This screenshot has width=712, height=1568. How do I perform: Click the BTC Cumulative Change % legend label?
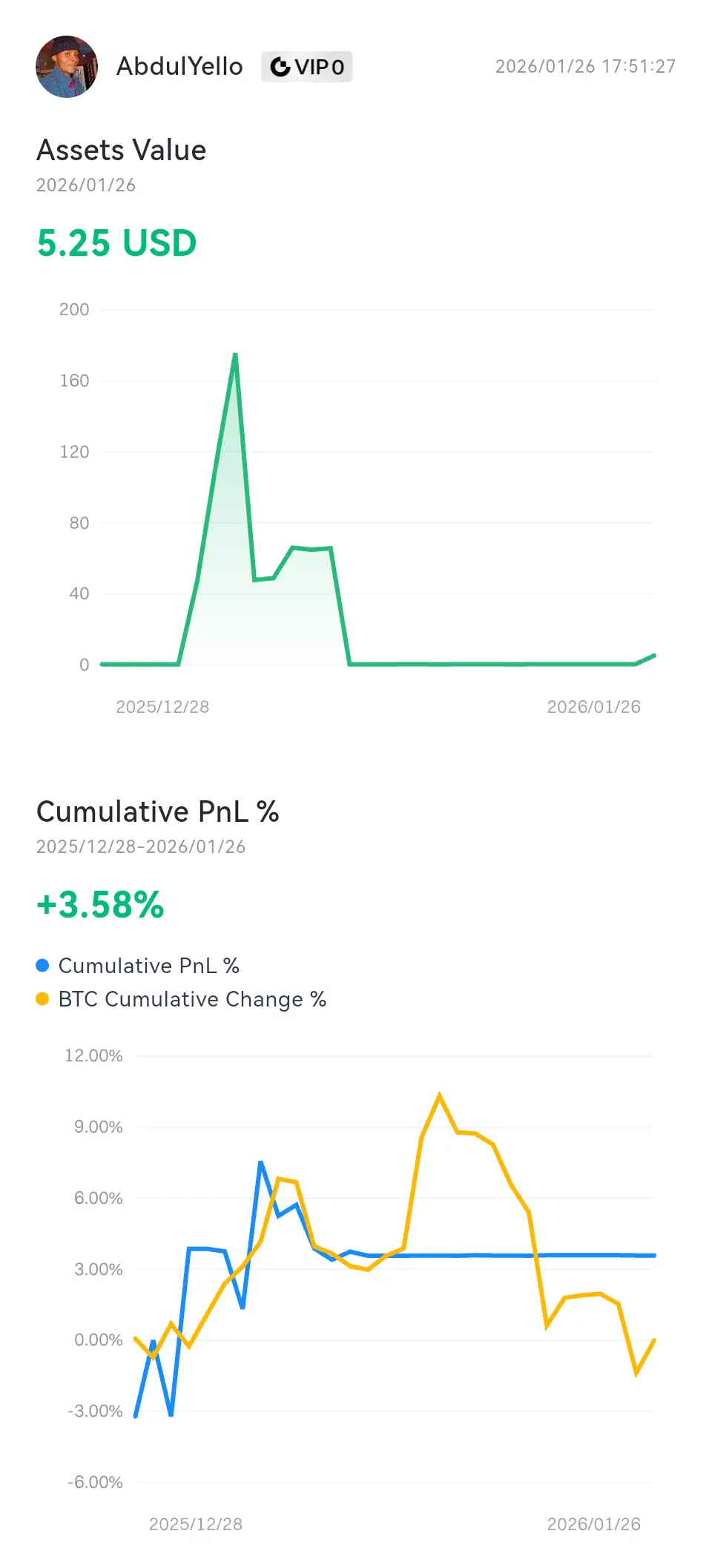point(193,999)
